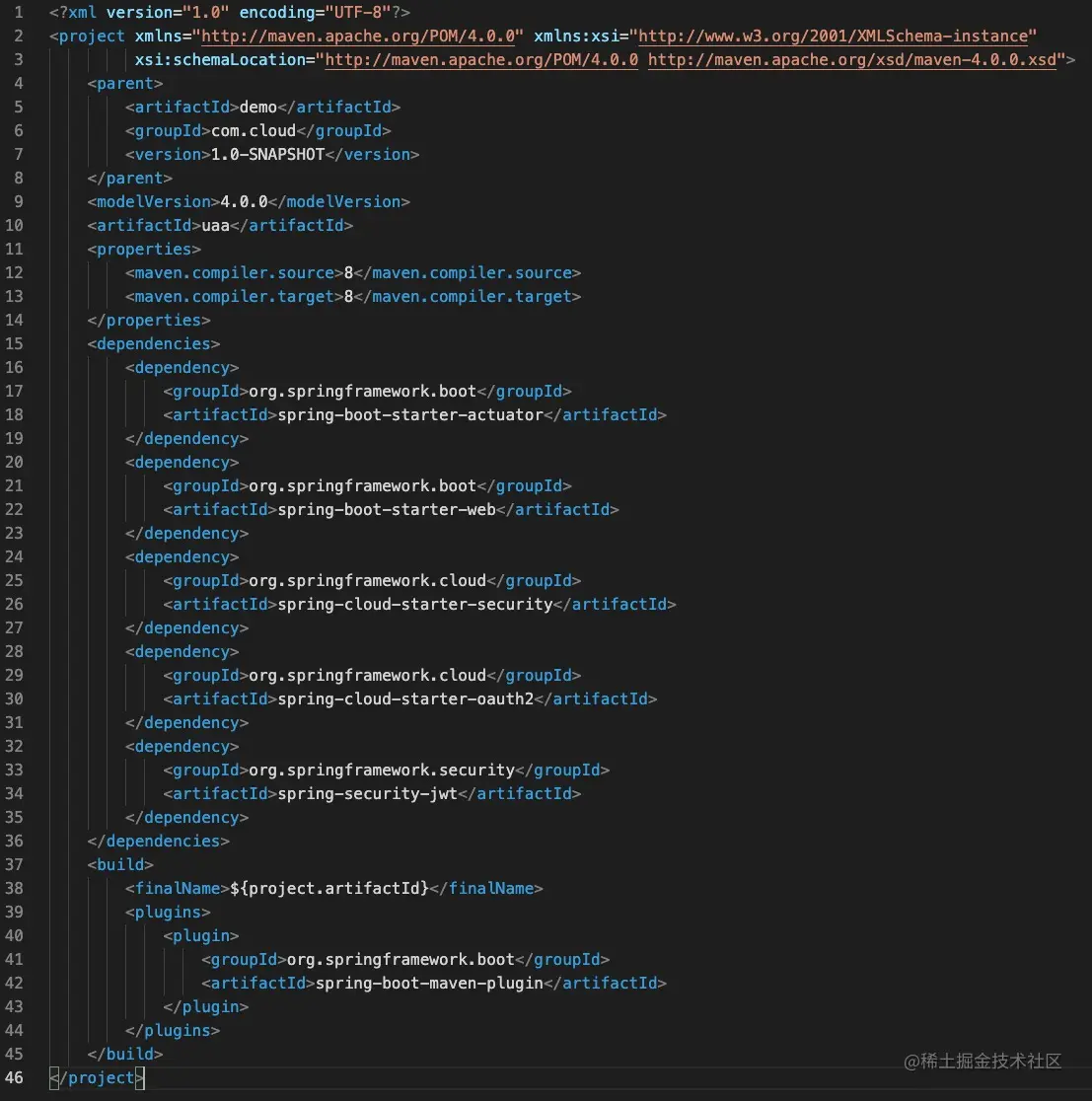The height and width of the screenshot is (1101, 1092).
Task: Open the schemaLocation POM/4.0.0 link on line 3
Action: point(481,59)
